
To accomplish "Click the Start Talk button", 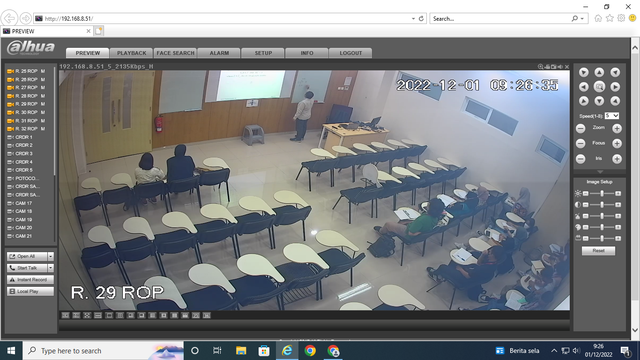I will point(27,268).
